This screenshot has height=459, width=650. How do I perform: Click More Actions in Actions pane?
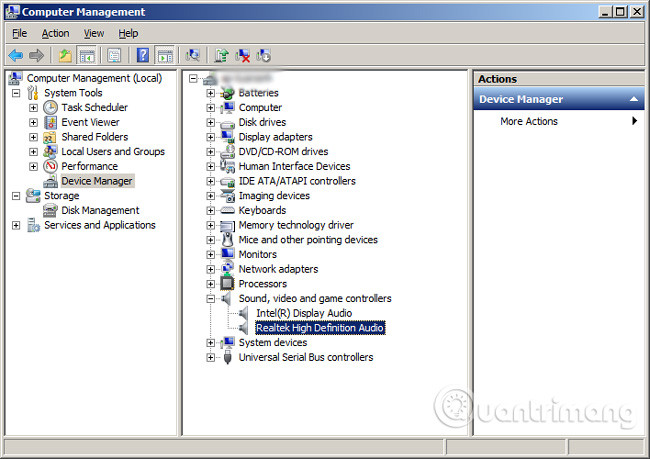529,121
